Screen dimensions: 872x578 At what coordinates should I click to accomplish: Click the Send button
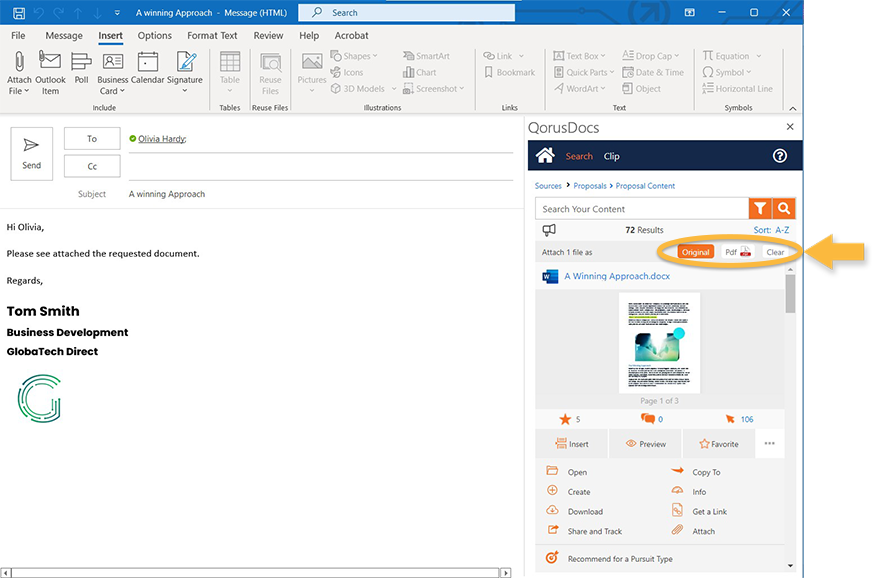click(x=30, y=152)
